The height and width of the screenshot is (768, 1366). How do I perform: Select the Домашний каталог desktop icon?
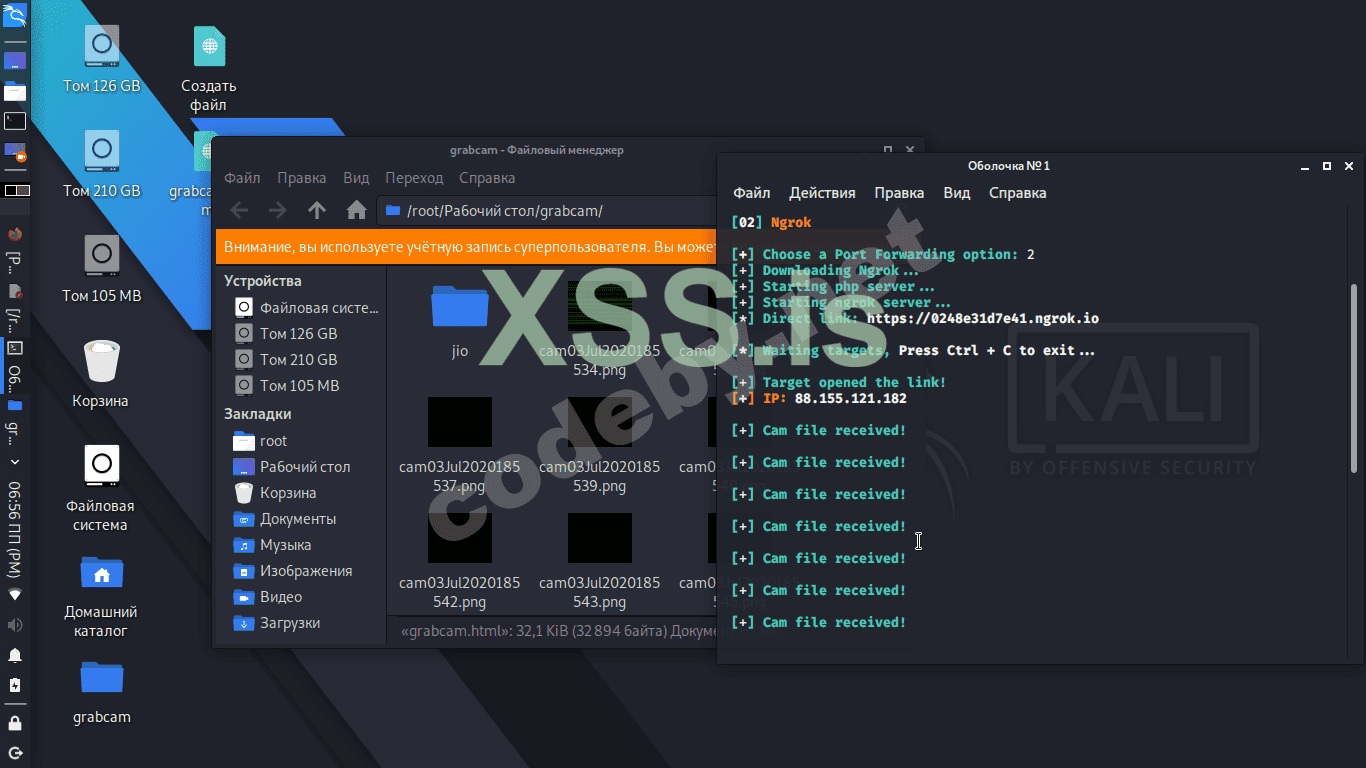(101, 596)
